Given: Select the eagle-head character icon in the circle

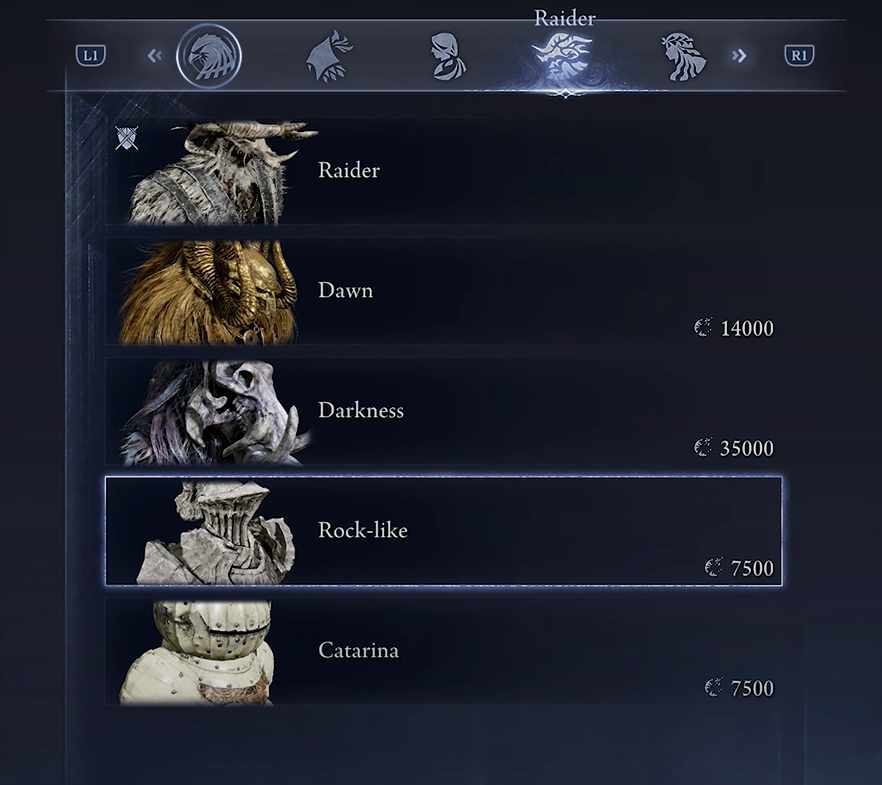Looking at the screenshot, I should (209, 56).
